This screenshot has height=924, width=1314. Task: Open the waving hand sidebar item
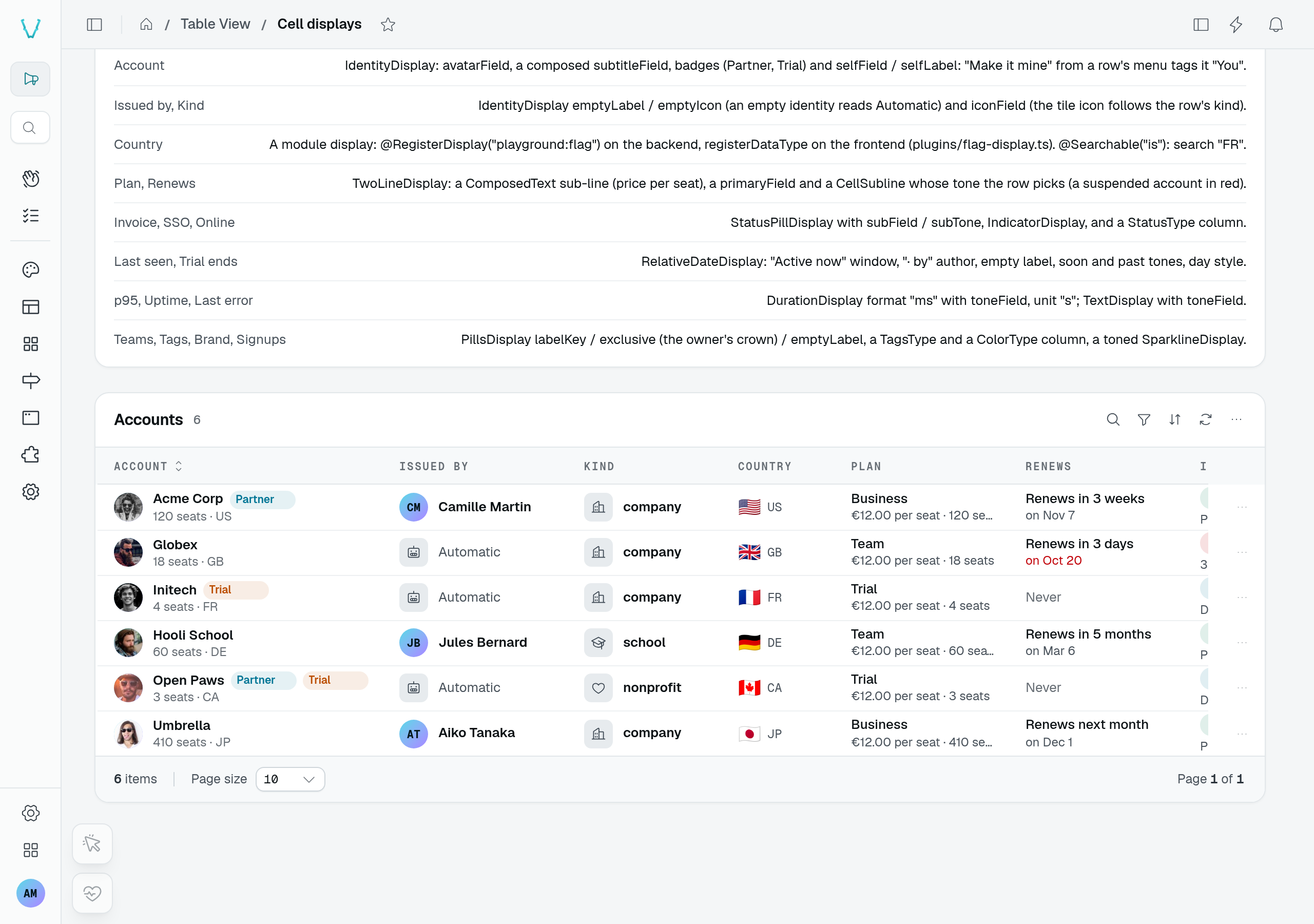click(x=30, y=179)
